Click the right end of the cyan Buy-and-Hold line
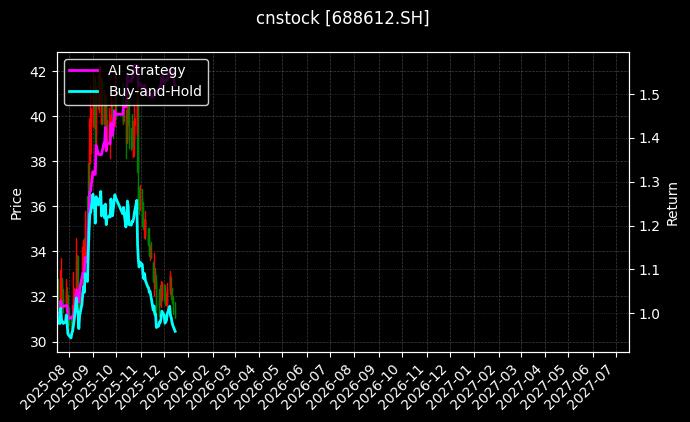690x422 pixels. pyautogui.click(x=175, y=330)
